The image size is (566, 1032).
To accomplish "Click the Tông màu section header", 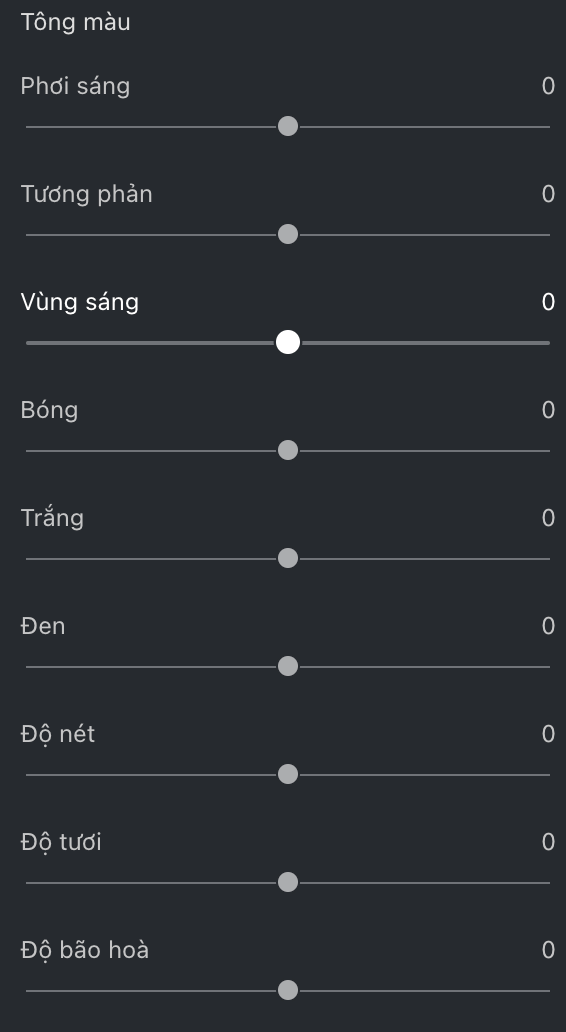I will click(76, 22).
